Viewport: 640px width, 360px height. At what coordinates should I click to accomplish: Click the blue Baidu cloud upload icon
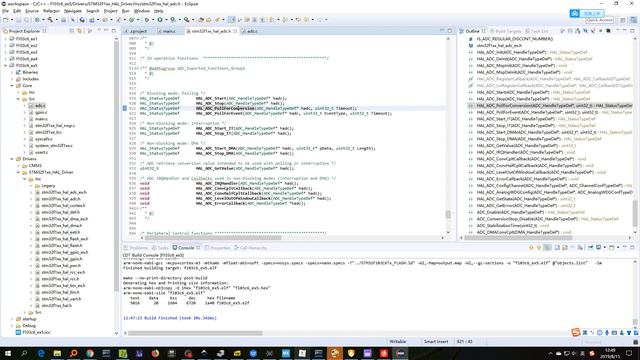575,13
